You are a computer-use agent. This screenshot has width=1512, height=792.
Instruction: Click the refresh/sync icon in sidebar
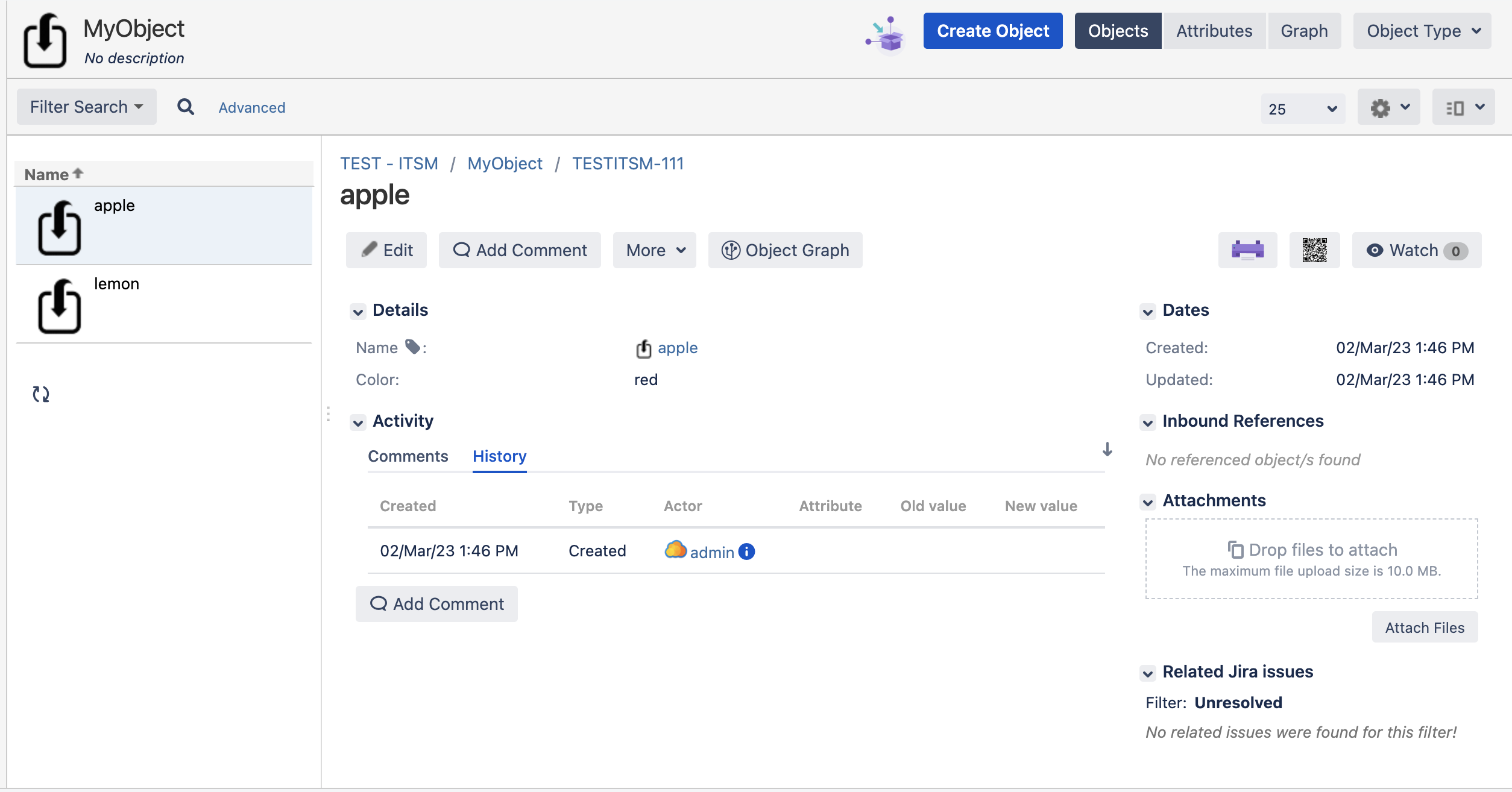pyautogui.click(x=40, y=392)
